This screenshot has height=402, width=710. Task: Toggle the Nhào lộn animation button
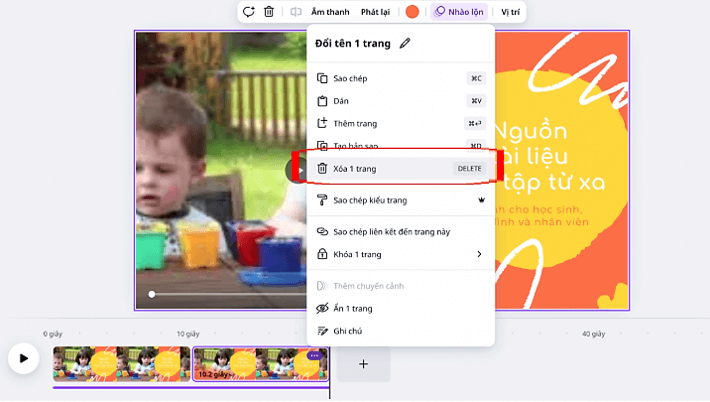(459, 12)
